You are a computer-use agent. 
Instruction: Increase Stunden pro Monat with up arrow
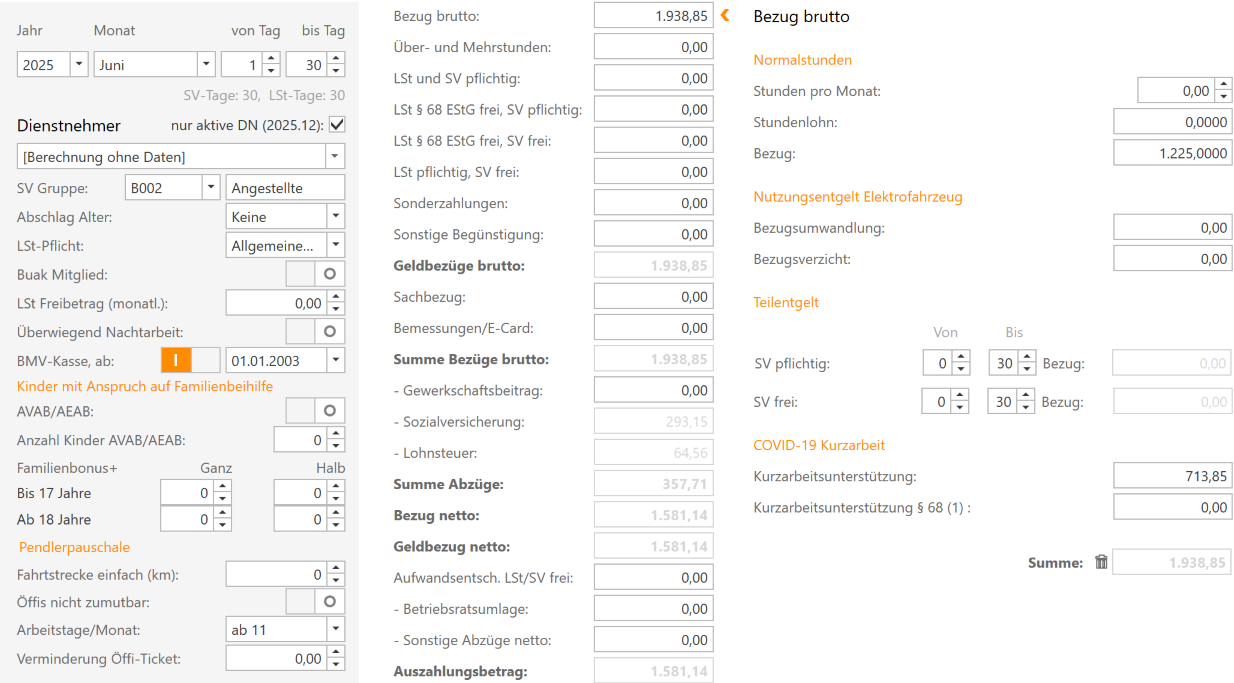pyautogui.click(x=1223, y=85)
